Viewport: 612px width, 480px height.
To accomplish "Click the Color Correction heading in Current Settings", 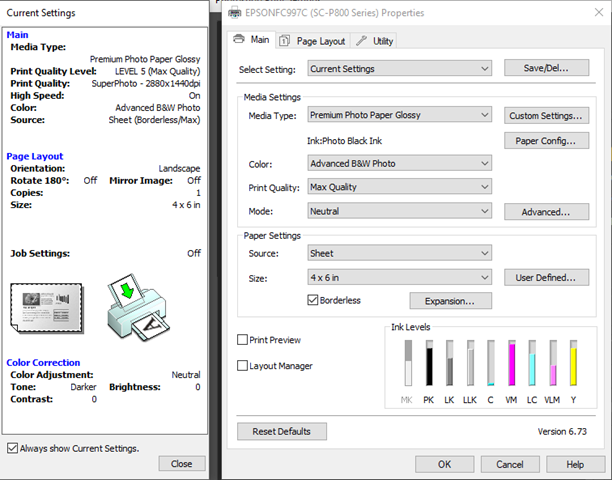I will click(43, 363).
